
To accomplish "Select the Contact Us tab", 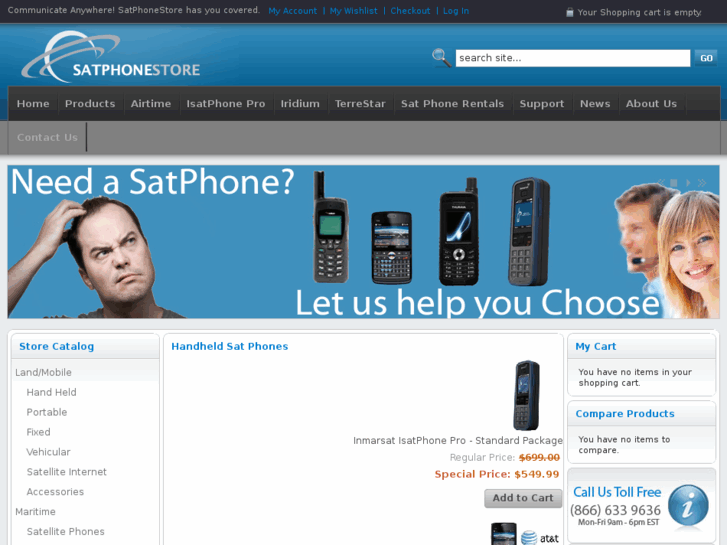I will pyautogui.click(x=47, y=137).
